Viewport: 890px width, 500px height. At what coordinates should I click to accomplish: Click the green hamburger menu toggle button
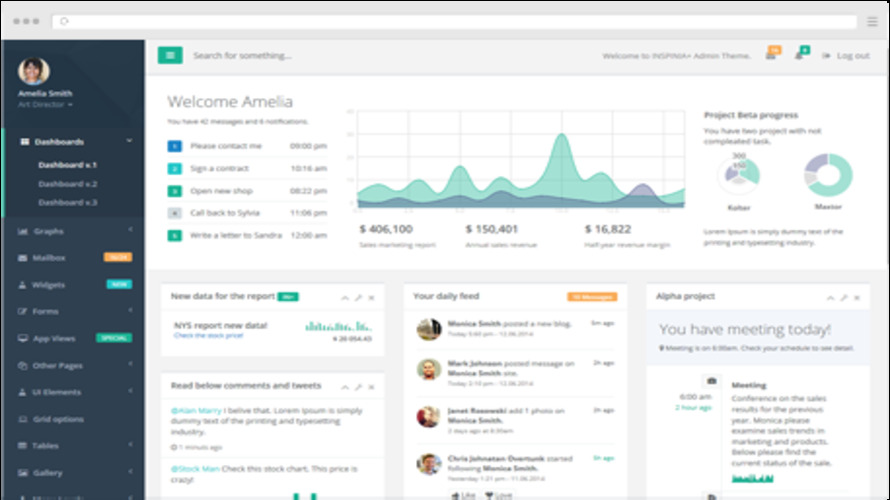[x=170, y=55]
